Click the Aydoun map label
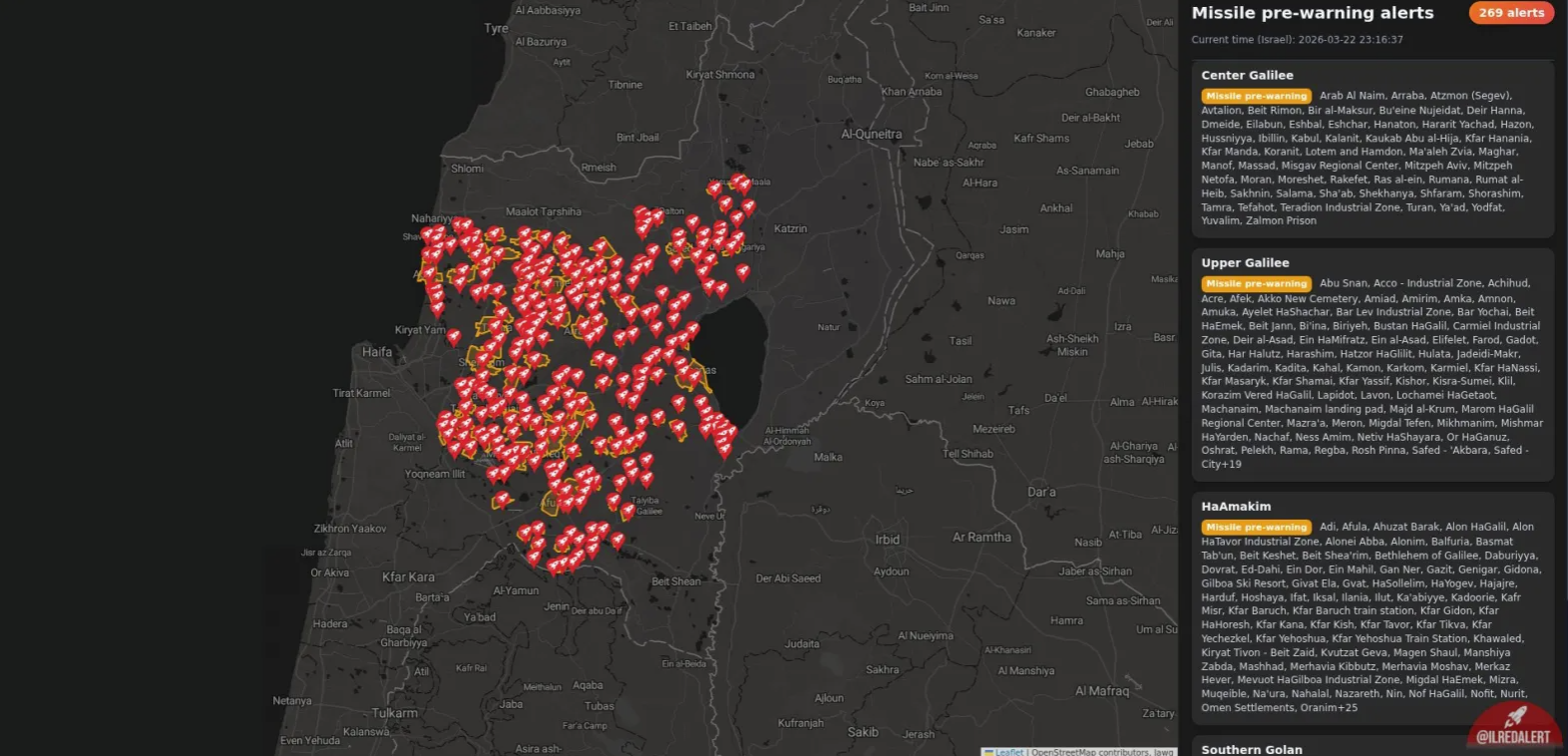 pyautogui.click(x=891, y=571)
